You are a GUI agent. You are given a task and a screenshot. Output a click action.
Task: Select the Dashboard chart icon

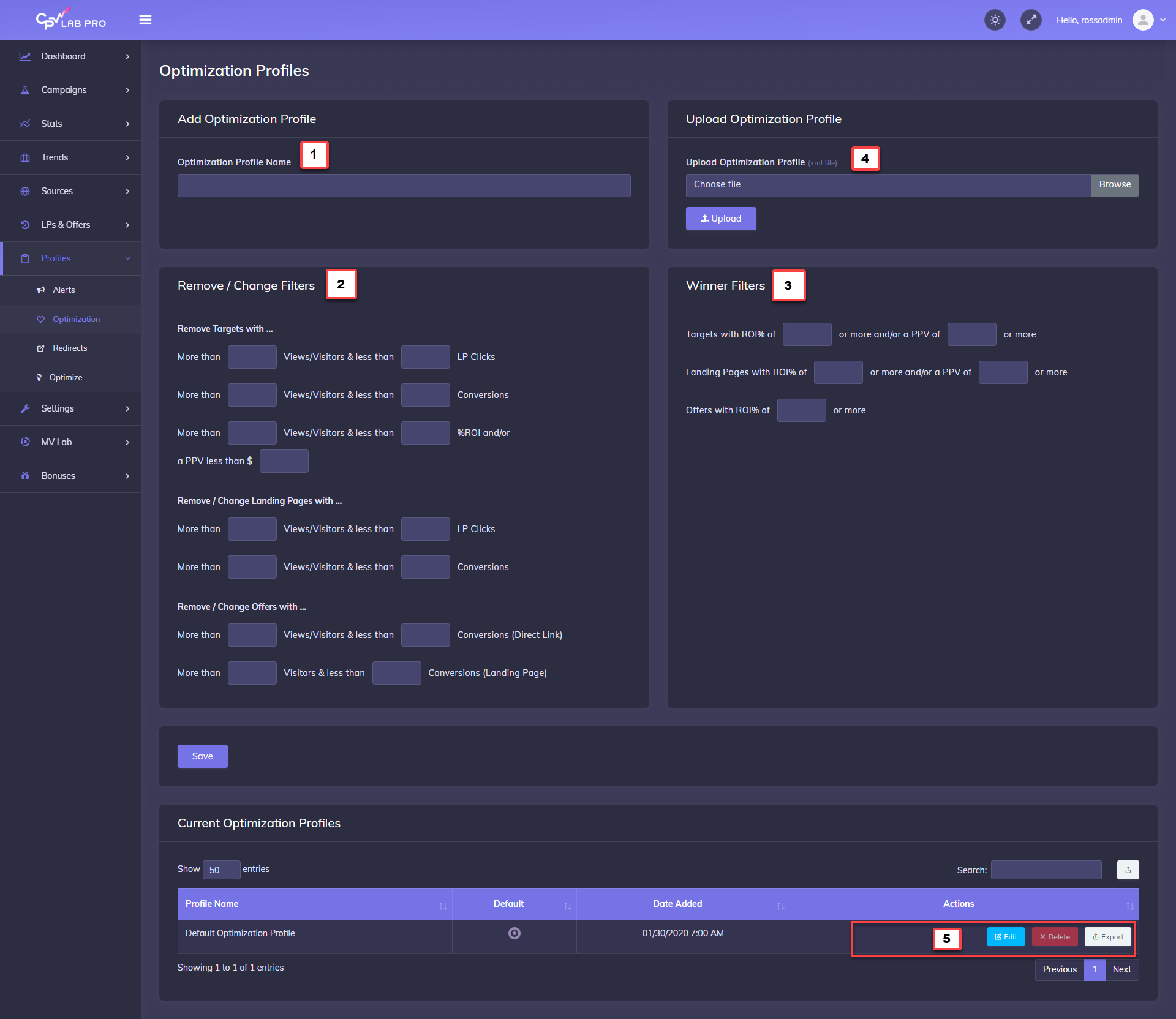(25, 56)
